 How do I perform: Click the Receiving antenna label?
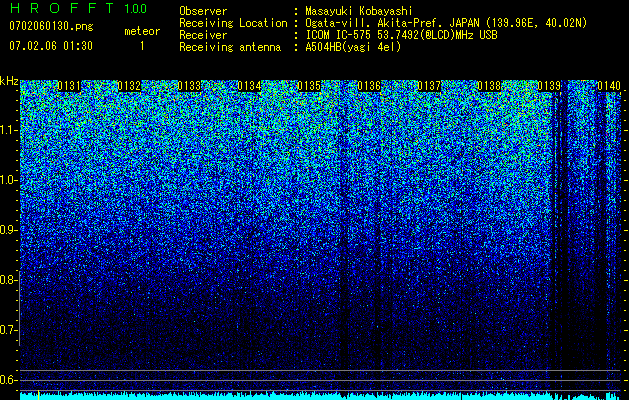(230, 47)
